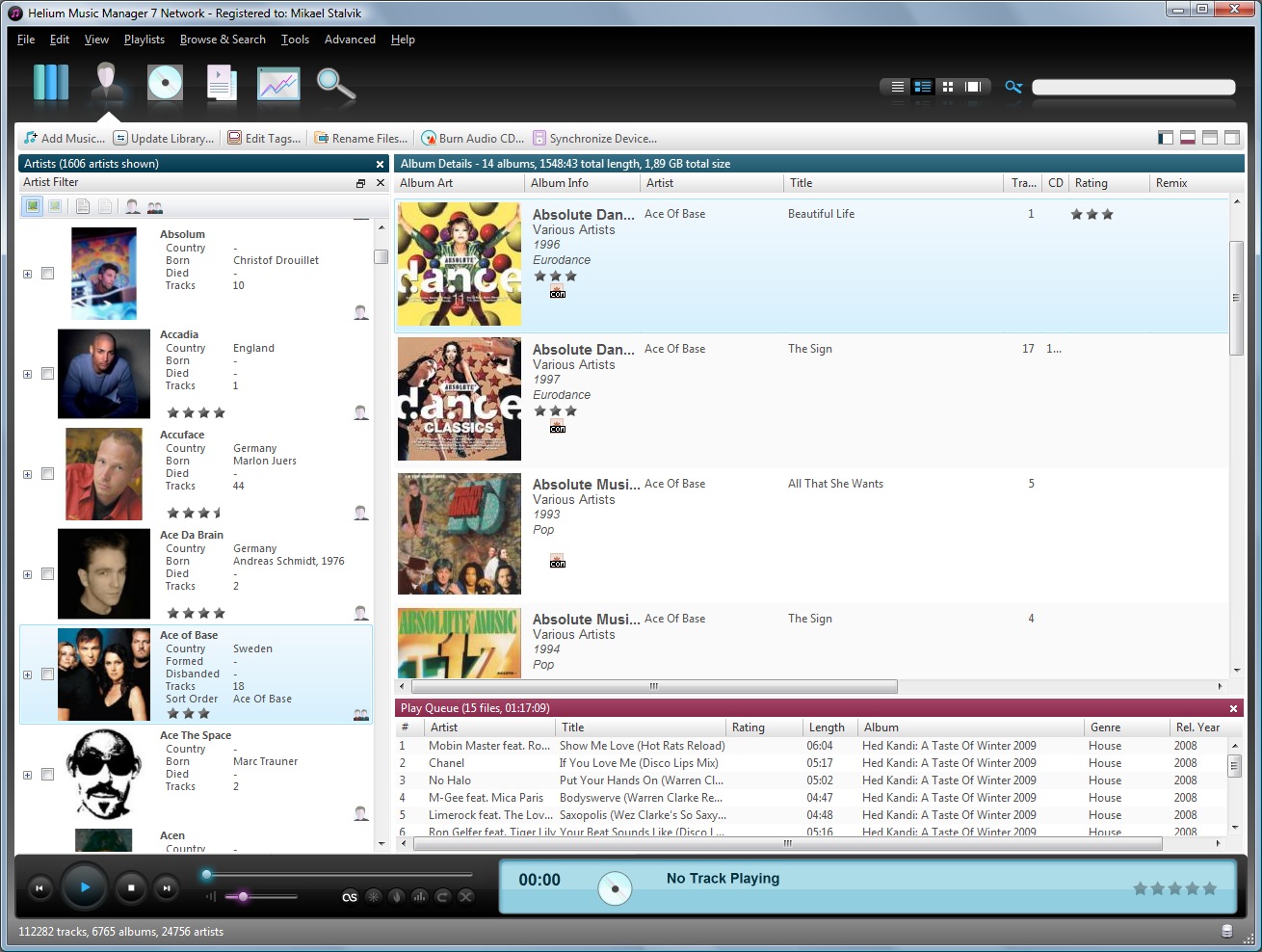Open the Tools menu
1262x952 pixels.
295,40
